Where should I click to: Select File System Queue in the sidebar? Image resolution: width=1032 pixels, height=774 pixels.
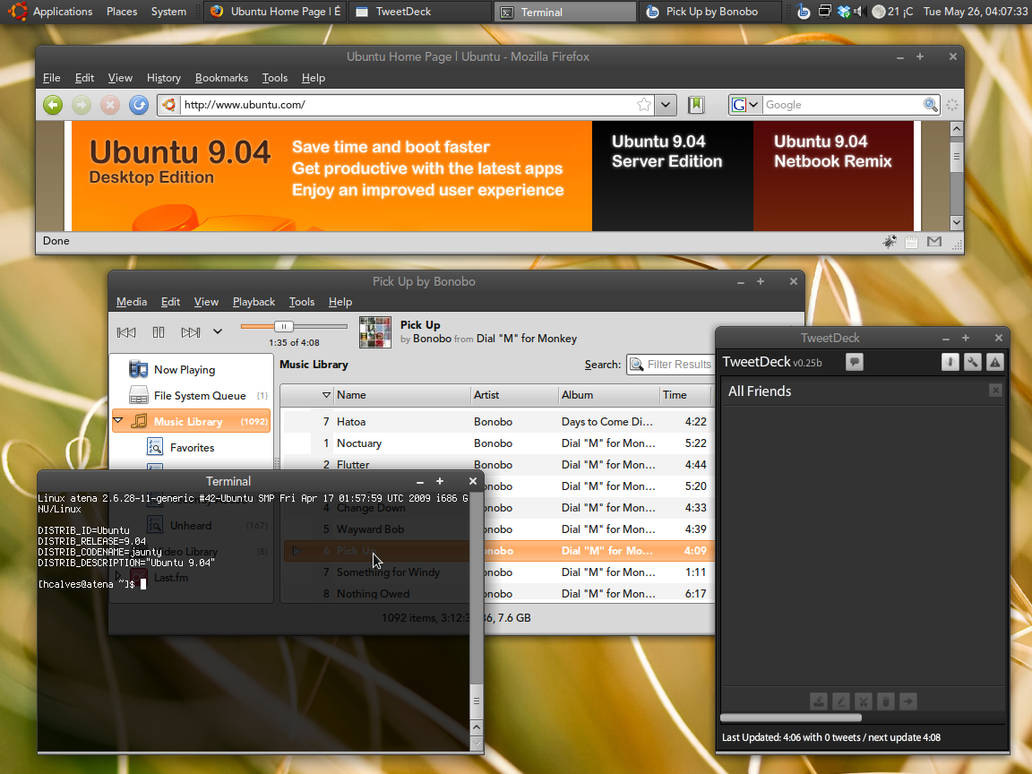pos(192,396)
